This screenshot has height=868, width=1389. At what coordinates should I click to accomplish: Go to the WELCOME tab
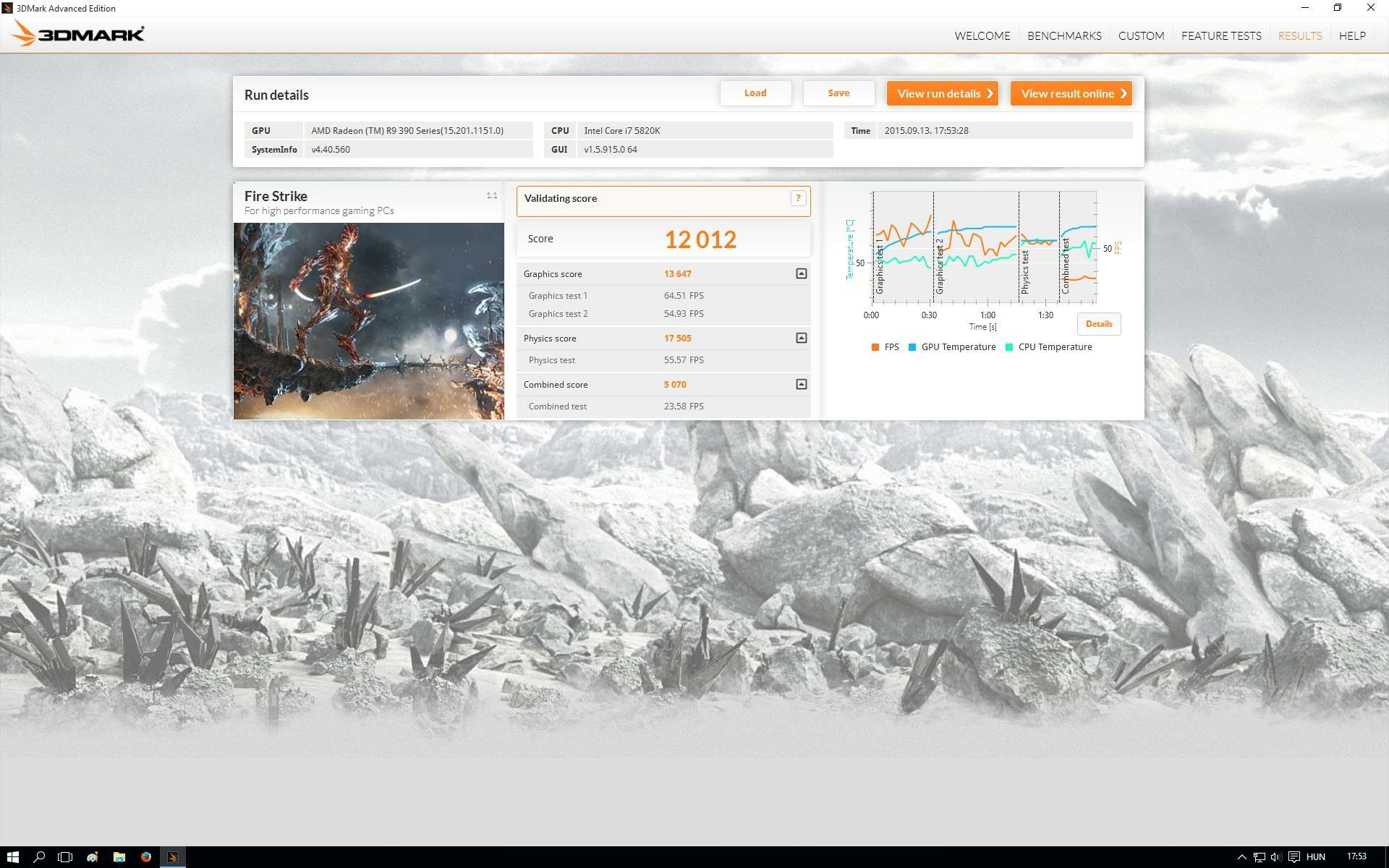[x=982, y=35]
